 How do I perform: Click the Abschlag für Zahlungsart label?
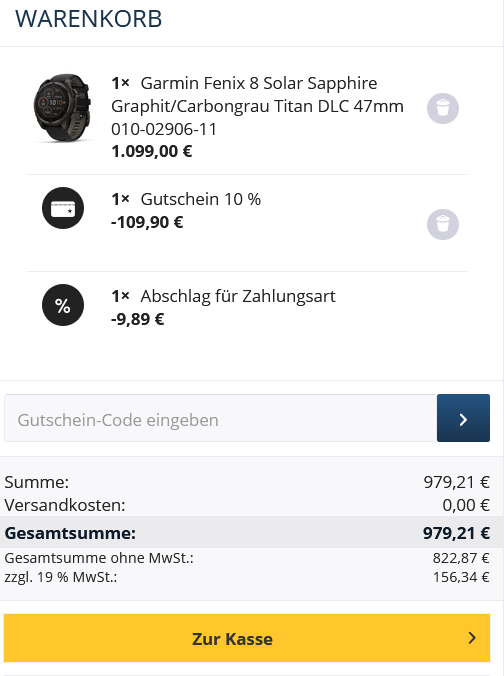238,296
